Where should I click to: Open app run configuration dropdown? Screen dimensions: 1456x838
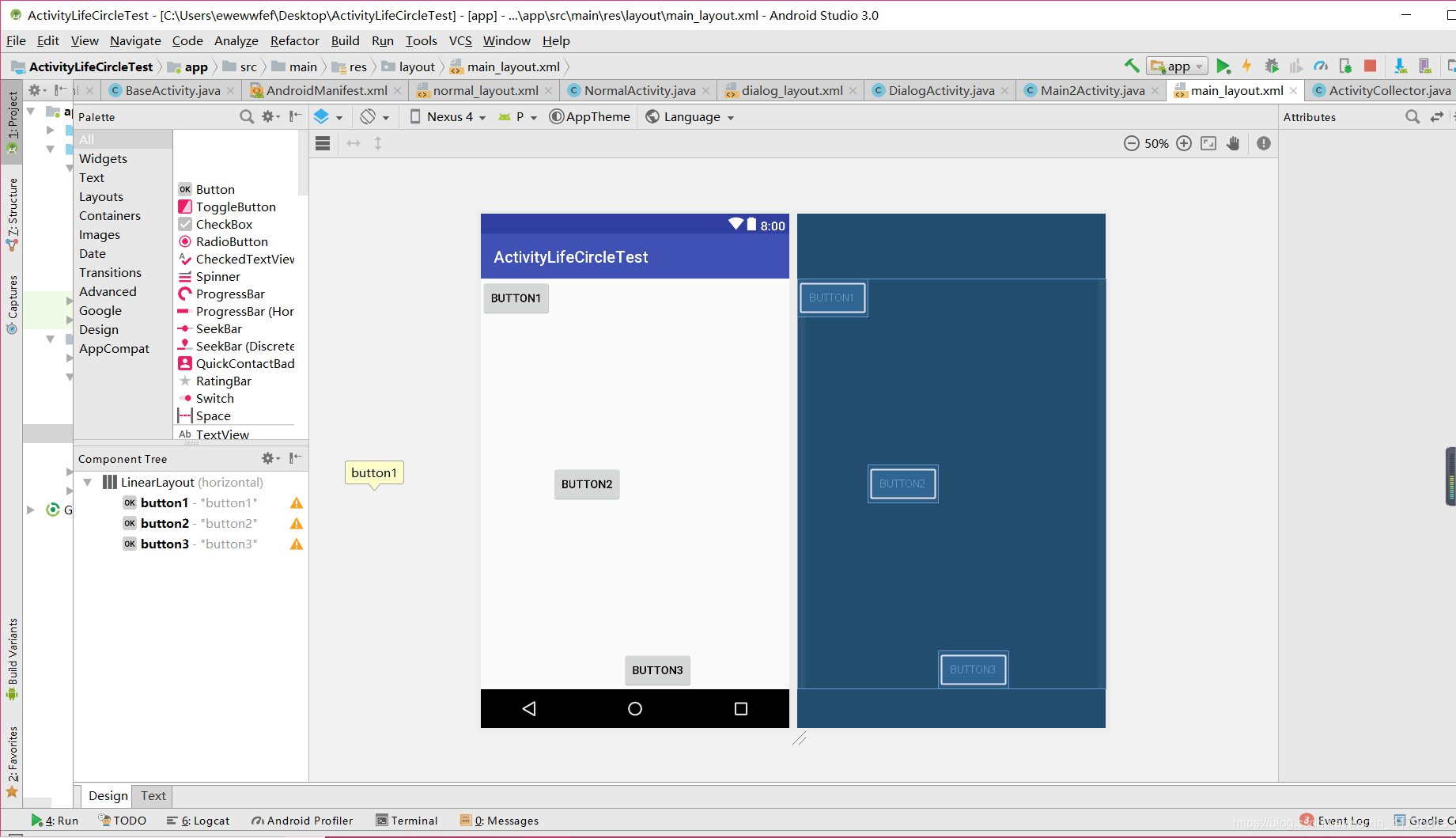1178,66
